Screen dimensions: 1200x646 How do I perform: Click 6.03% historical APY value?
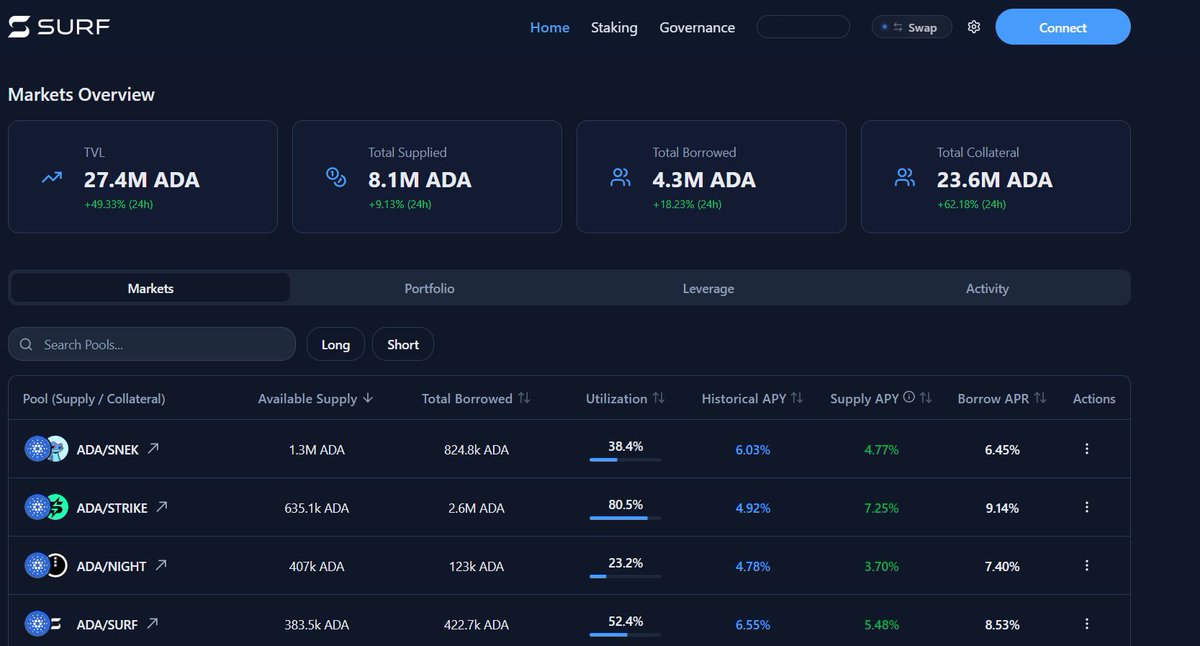point(753,450)
